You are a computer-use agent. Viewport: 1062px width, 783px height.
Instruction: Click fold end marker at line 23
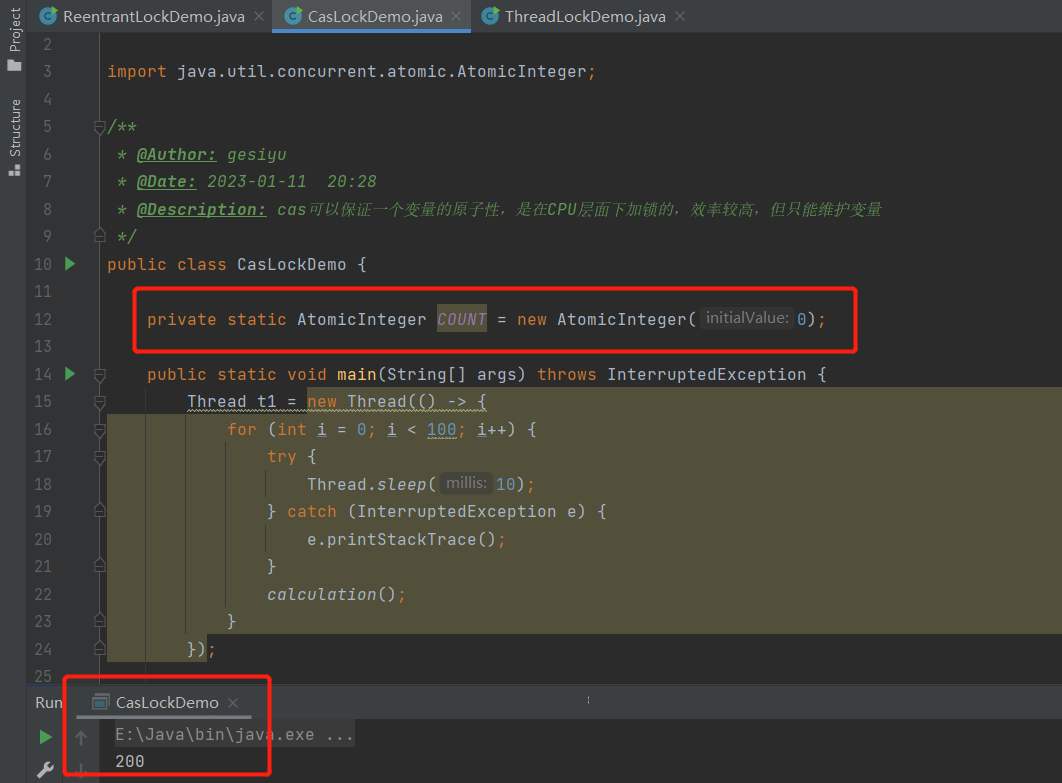coord(100,620)
